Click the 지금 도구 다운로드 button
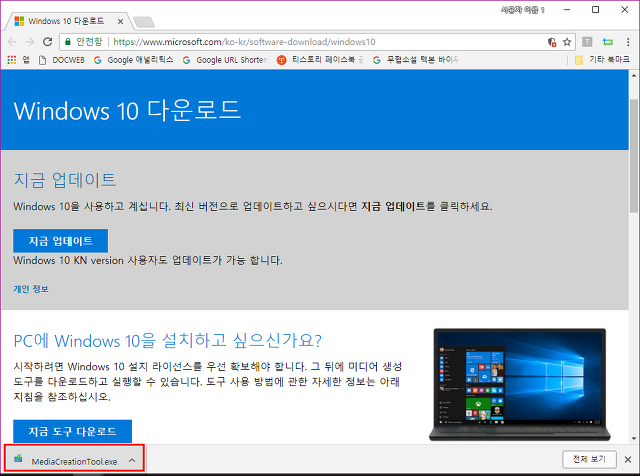640x476 pixels. coord(72,431)
